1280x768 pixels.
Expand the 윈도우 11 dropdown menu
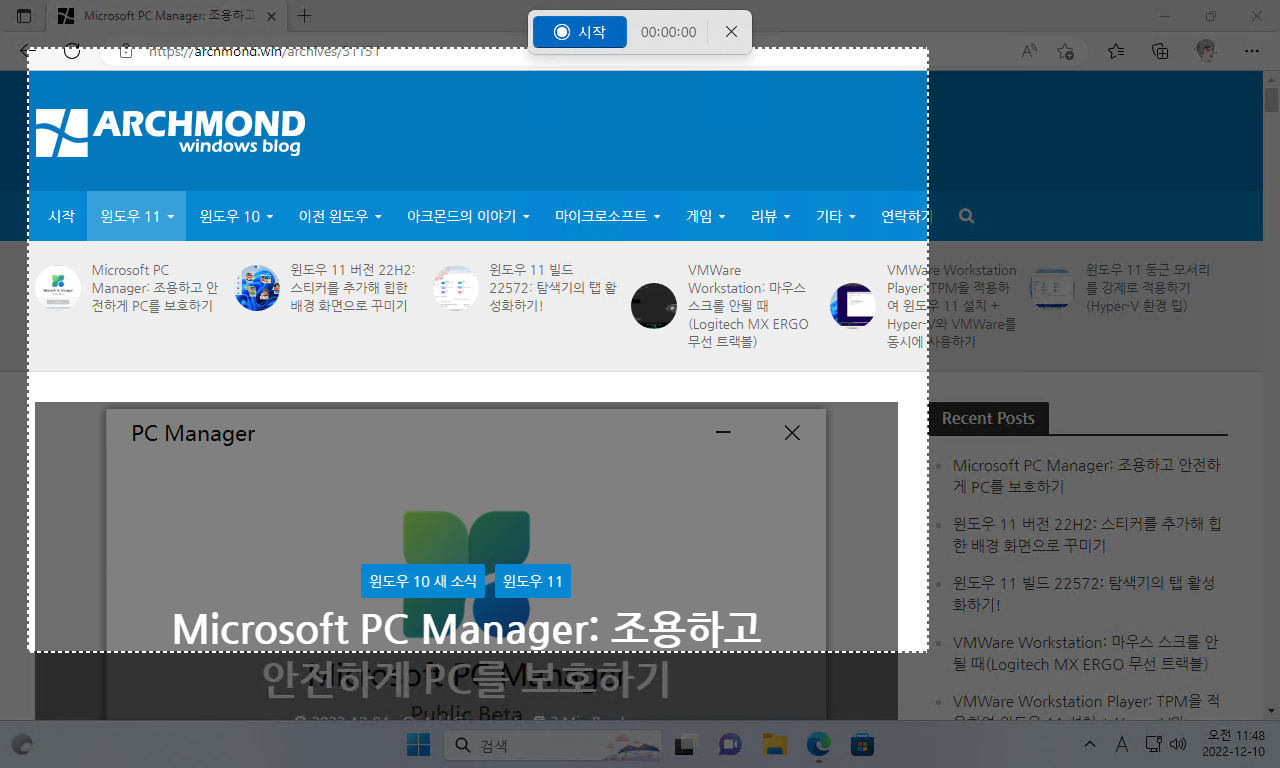tap(137, 216)
